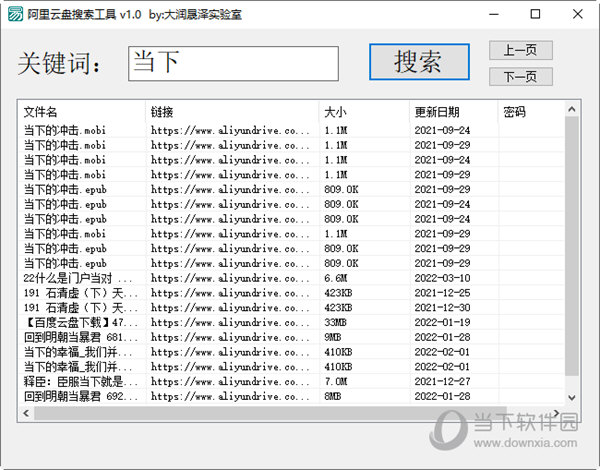Go to next page with 下一页
The height and width of the screenshot is (470, 600).
520,77
